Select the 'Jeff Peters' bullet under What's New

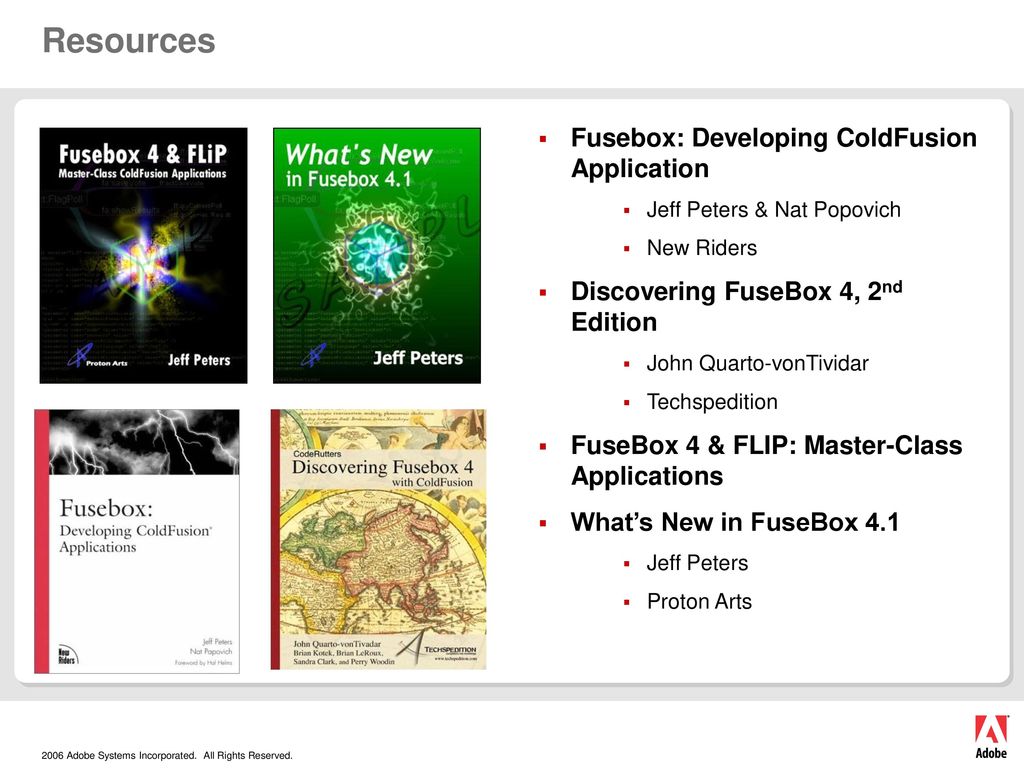[697, 563]
